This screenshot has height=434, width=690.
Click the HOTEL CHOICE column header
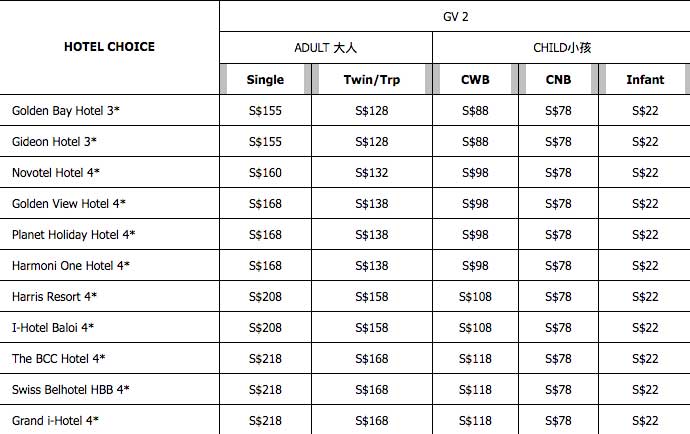[x=109, y=47]
